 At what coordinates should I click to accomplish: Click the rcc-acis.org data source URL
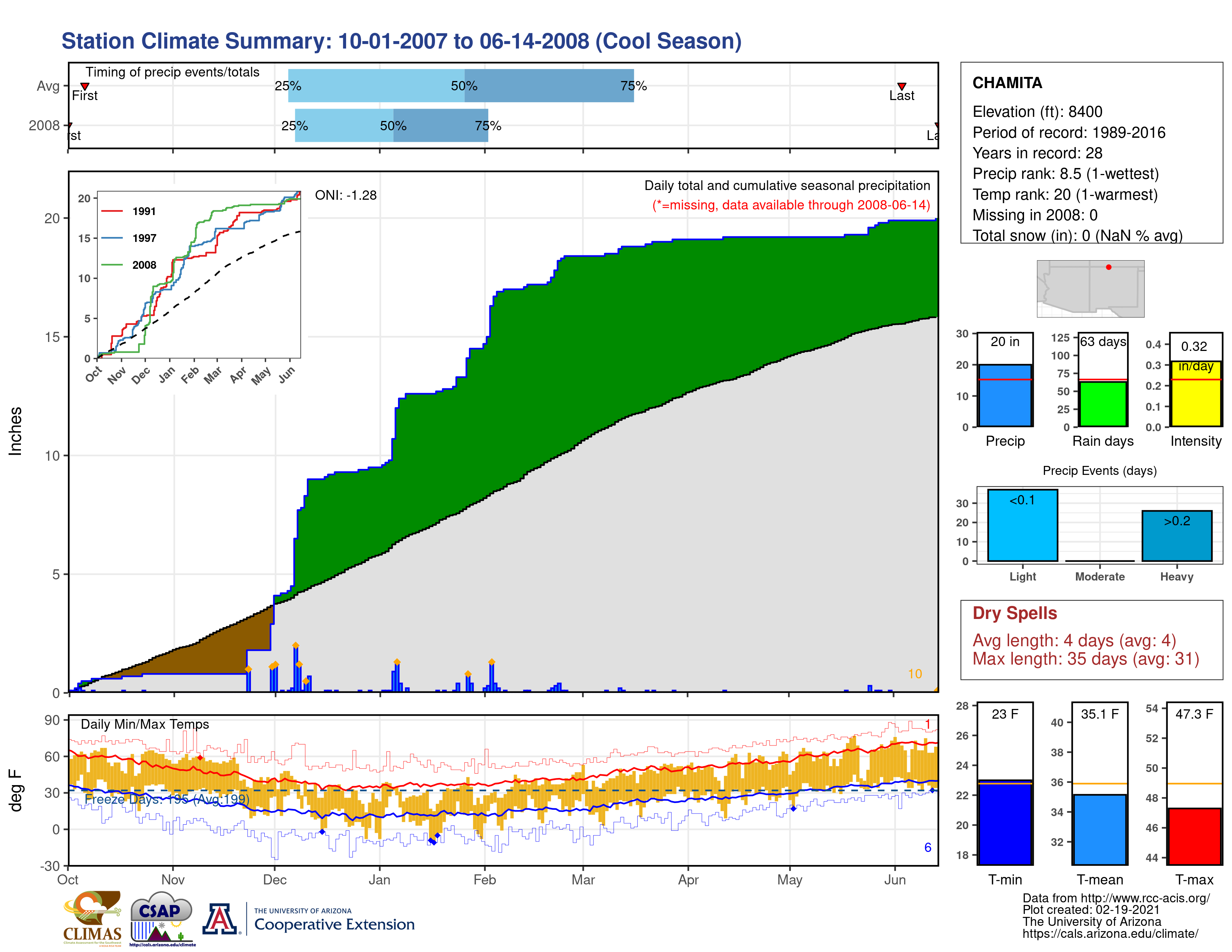click(1145, 898)
